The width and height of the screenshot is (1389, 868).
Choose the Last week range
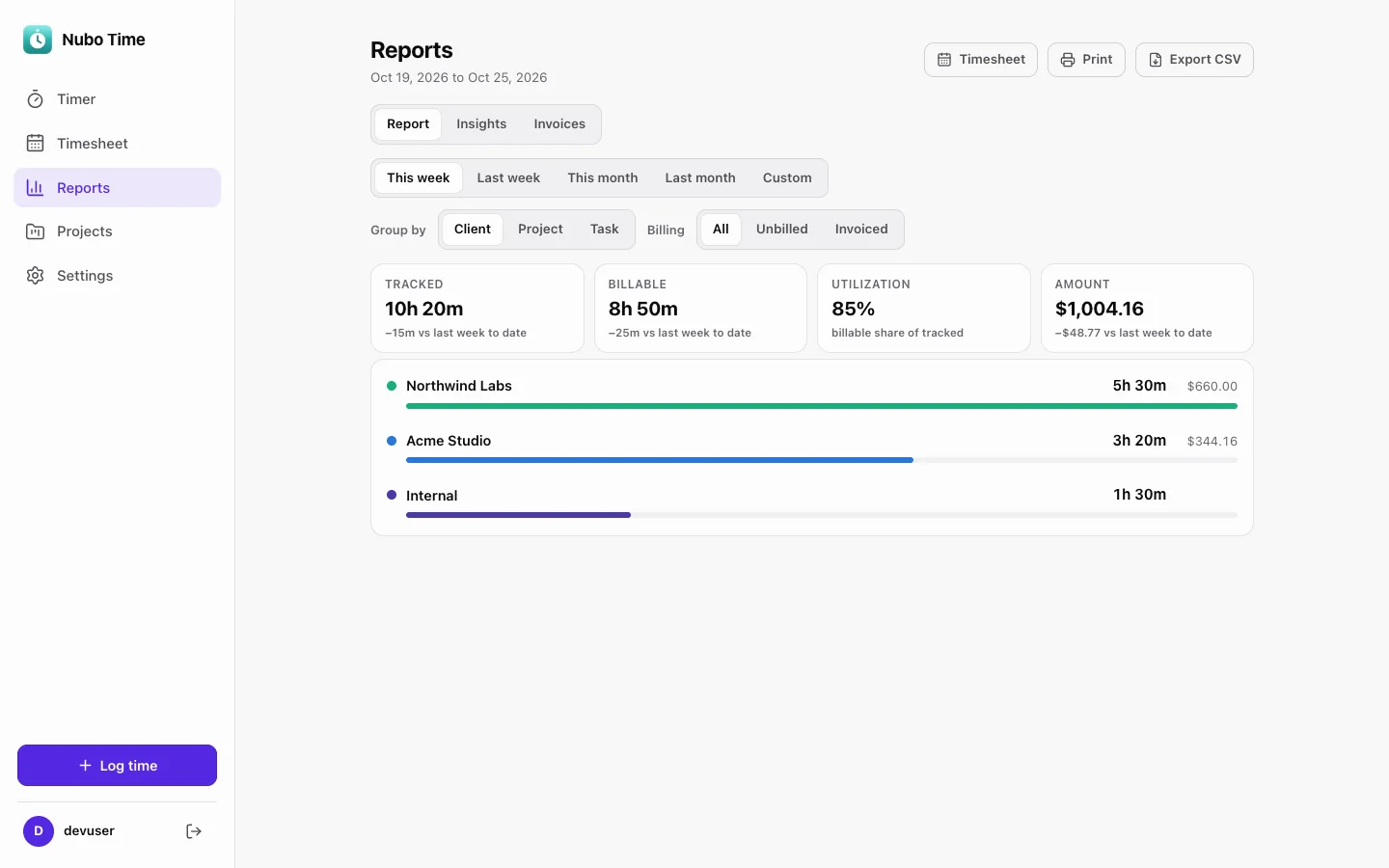click(x=508, y=178)
